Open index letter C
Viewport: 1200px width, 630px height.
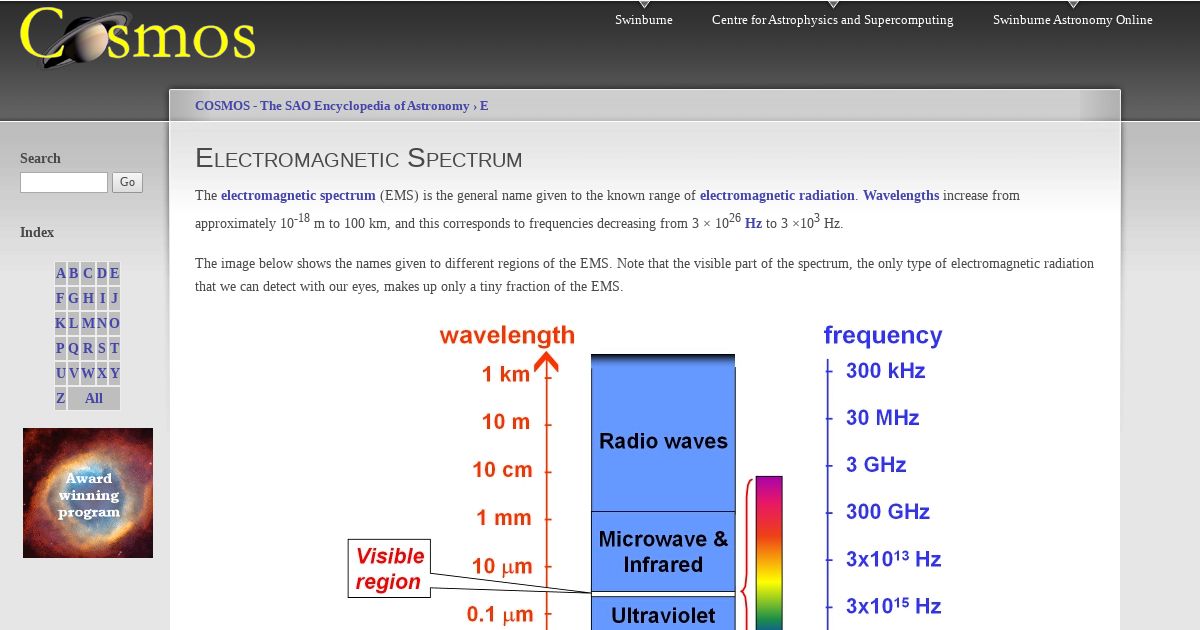(88, 273)
